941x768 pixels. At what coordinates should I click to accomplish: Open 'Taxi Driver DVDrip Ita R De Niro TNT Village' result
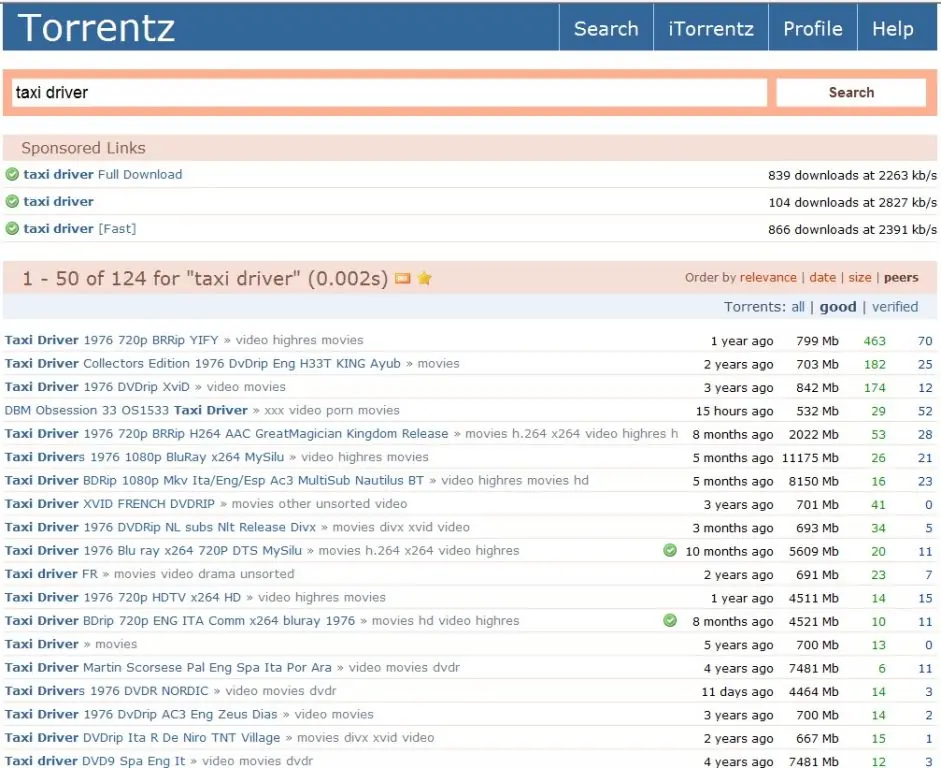[x=142, y=738]
